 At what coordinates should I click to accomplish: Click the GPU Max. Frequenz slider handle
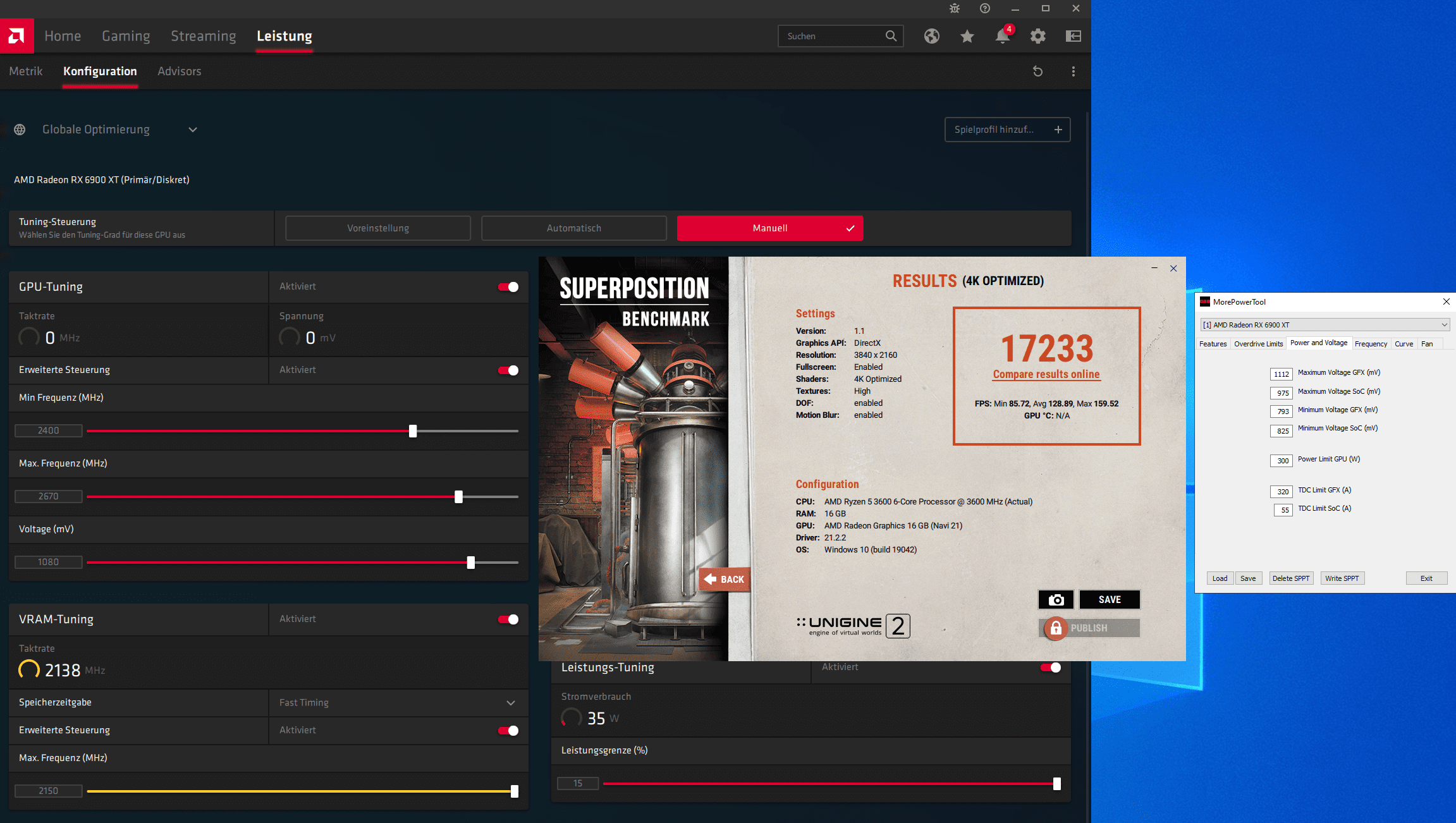point(458,497)
